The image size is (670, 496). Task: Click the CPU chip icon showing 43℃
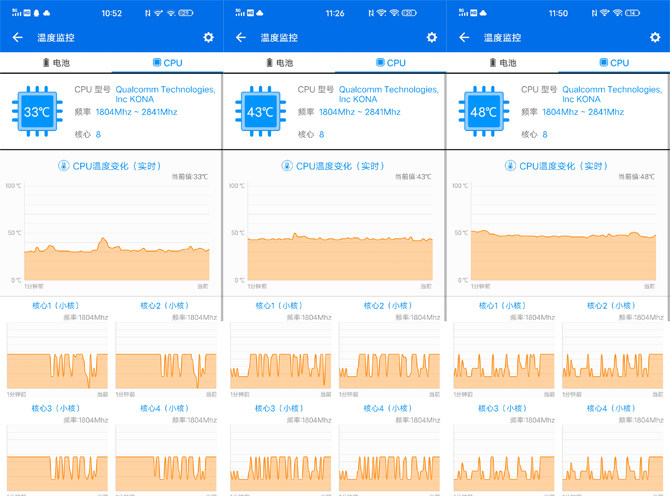[260, 112]
